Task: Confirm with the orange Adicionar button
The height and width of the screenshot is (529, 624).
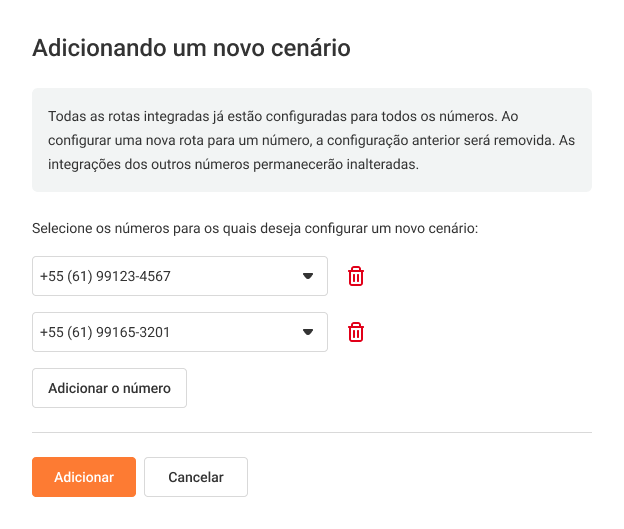Action: tap(84, 477)
